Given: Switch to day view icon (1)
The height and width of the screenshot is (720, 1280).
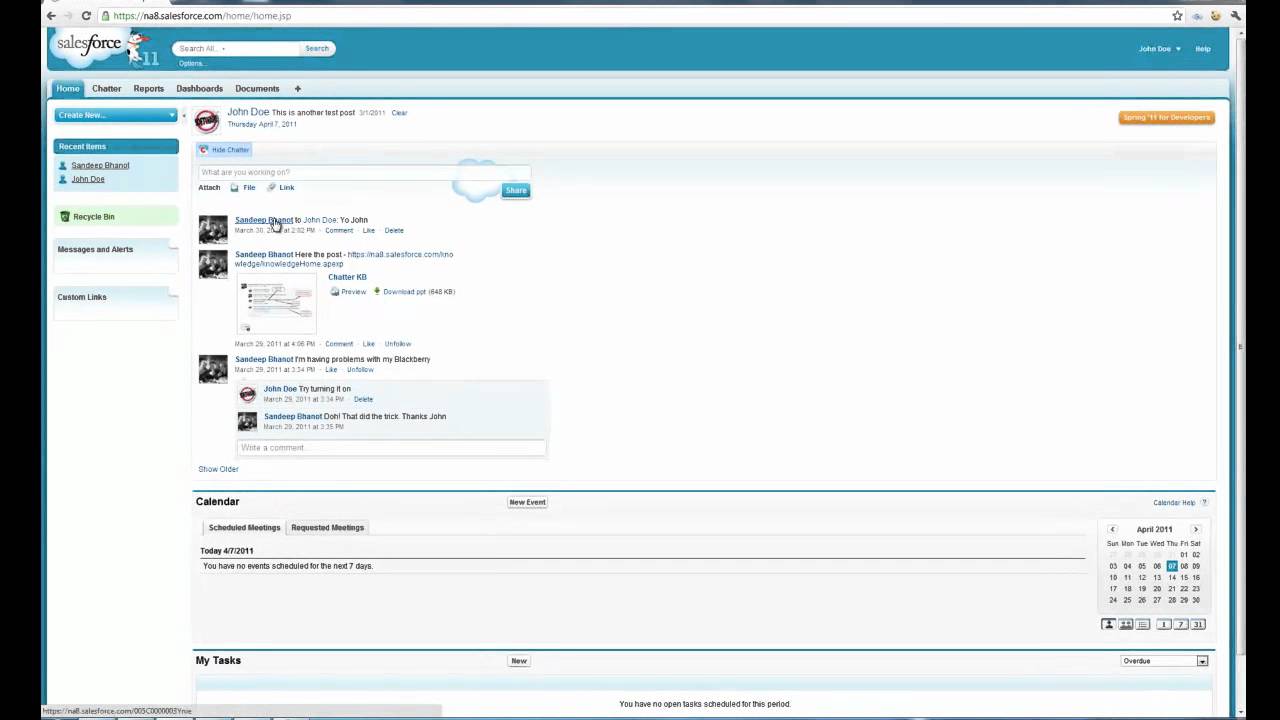Looking at the screenshot, I should tap(1163, 624).
